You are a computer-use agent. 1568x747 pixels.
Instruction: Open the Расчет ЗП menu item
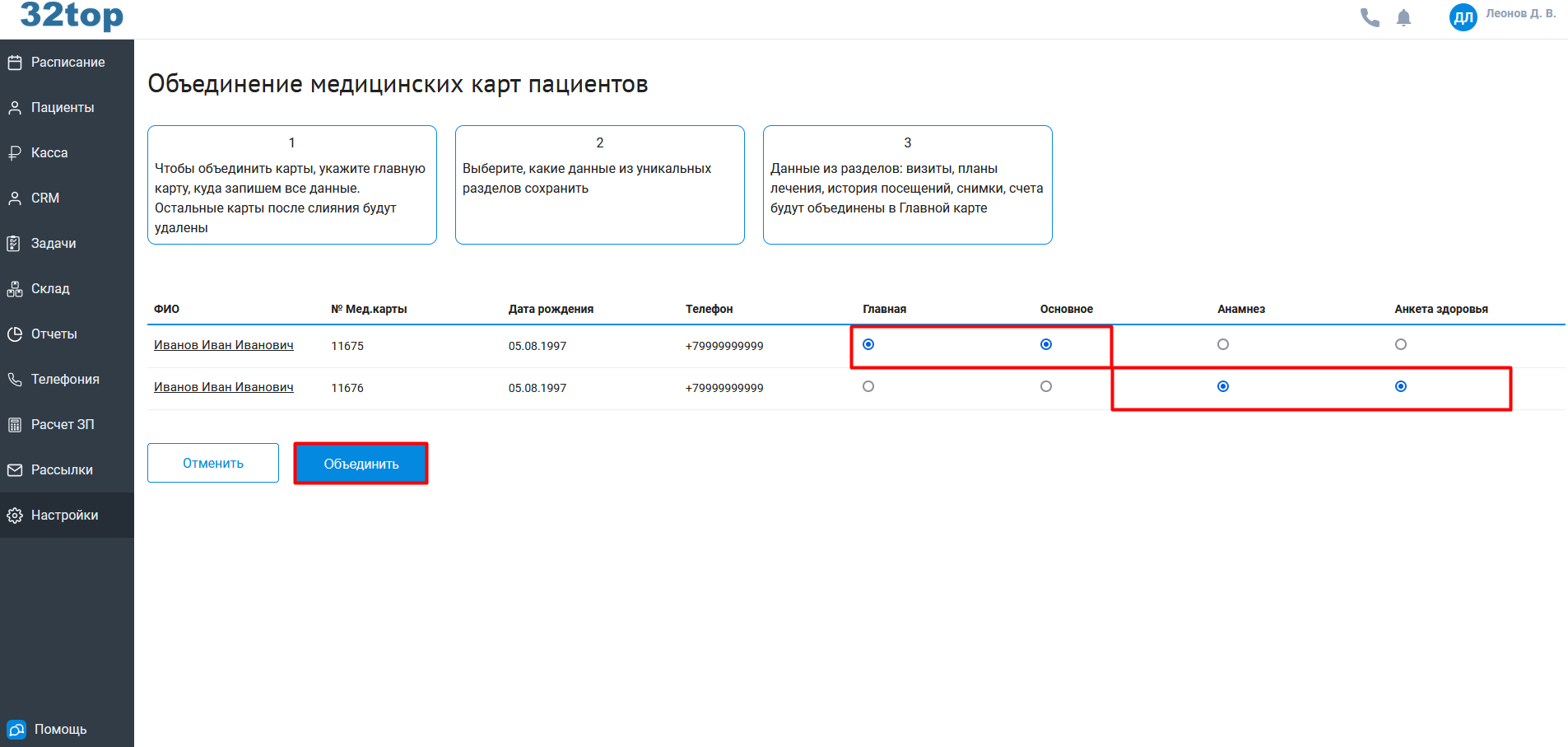click(63, 425)
